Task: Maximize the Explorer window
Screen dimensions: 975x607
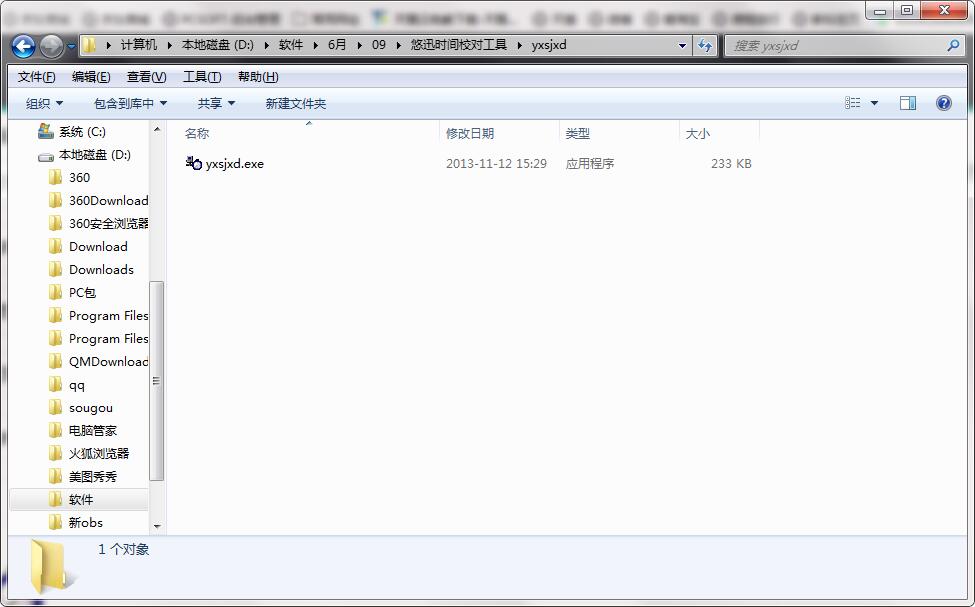Action: click(907, 11)
